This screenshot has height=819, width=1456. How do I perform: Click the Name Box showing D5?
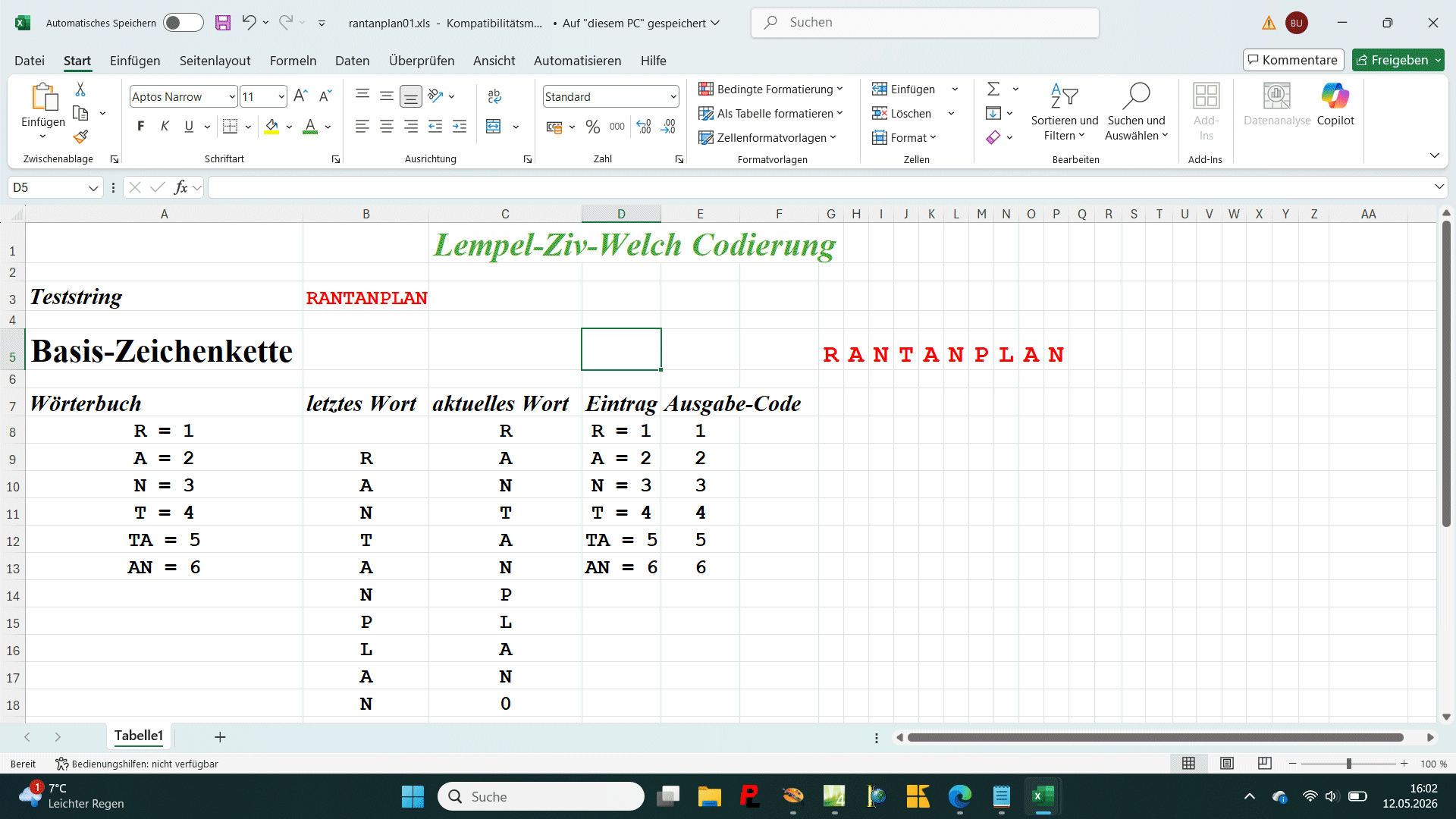coord(55,187)
